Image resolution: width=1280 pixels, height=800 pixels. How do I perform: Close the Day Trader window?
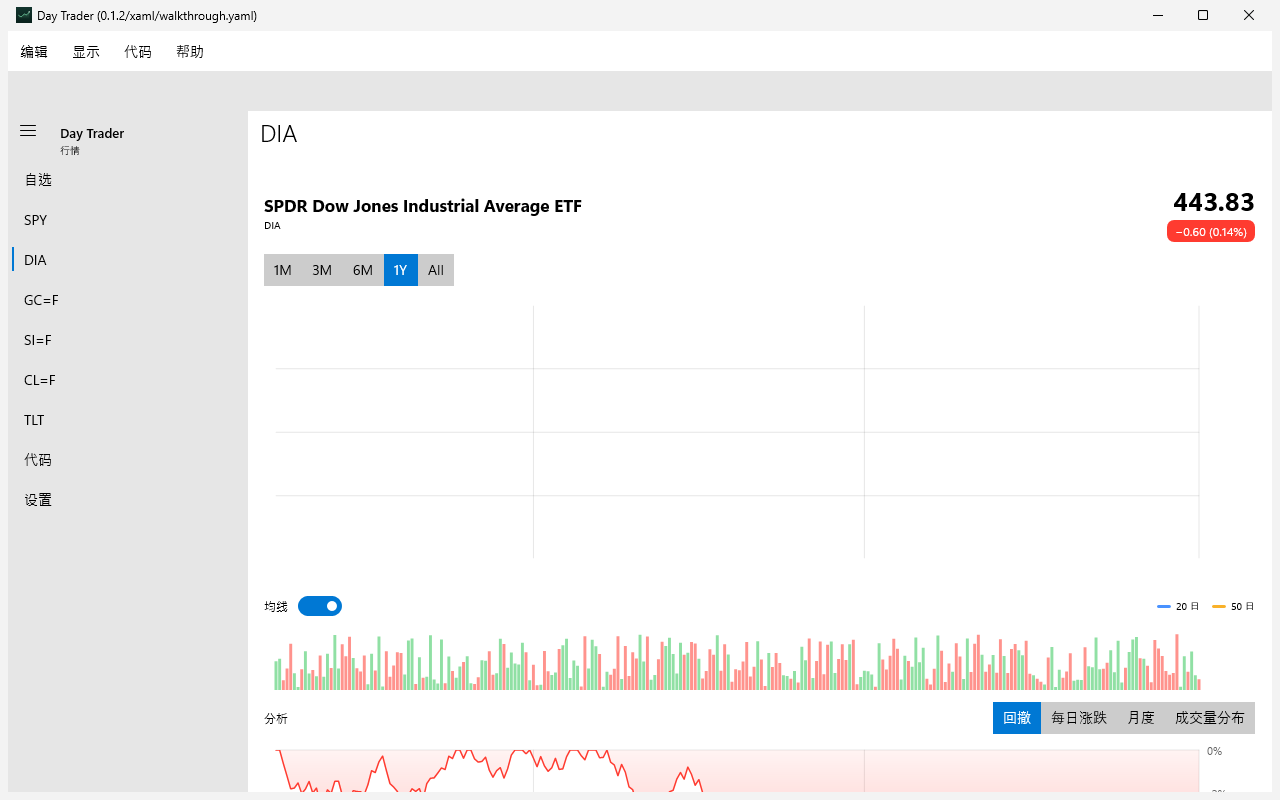click(1249, 15)
